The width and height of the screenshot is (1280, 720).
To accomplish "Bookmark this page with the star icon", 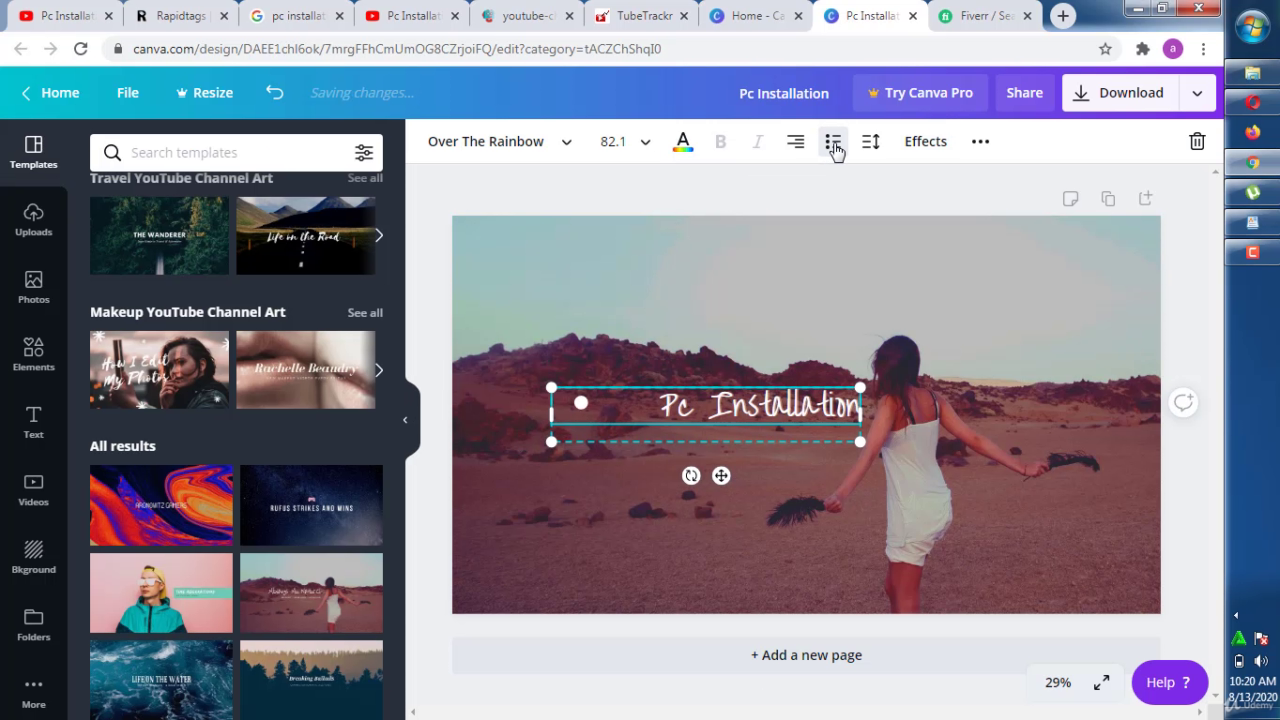I will (x=1105, y=49).
